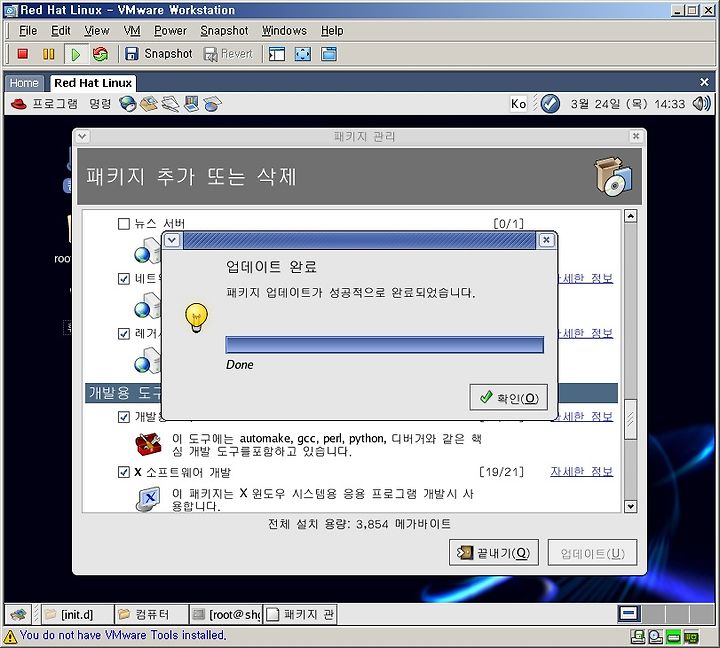The width and height of the screenshot is (720, 648).
Task: Click the Ko input method indicator
Action: (518, 104)
